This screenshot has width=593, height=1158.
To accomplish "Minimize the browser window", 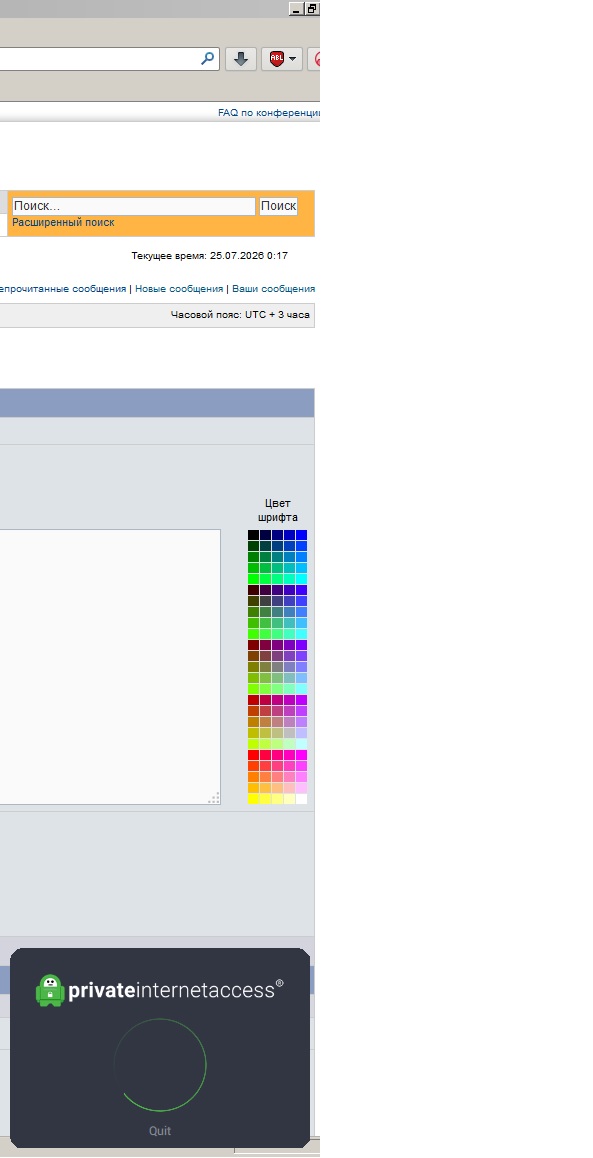I will click(296, 9).
